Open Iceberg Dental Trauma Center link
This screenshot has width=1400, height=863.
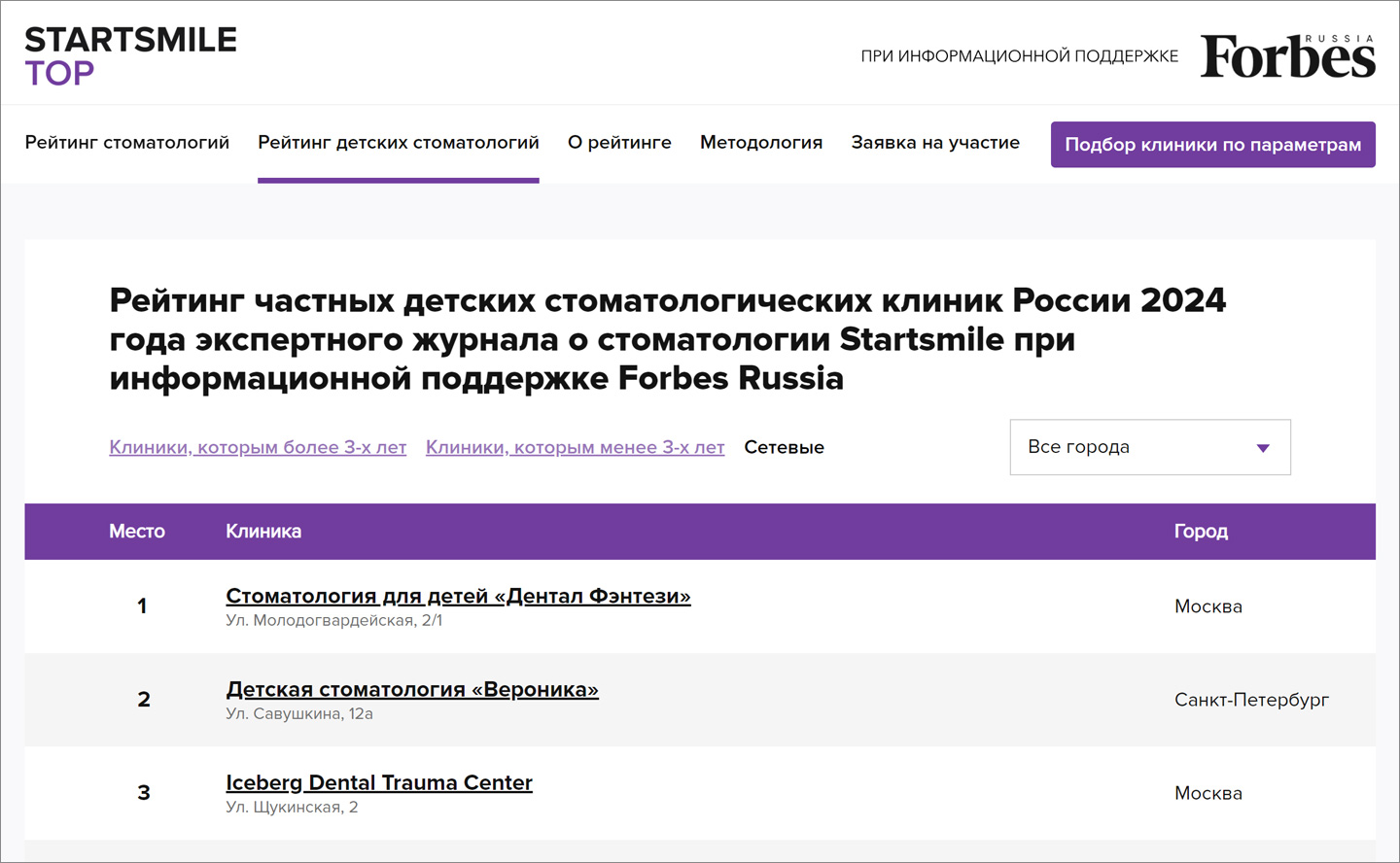[379, 782]
